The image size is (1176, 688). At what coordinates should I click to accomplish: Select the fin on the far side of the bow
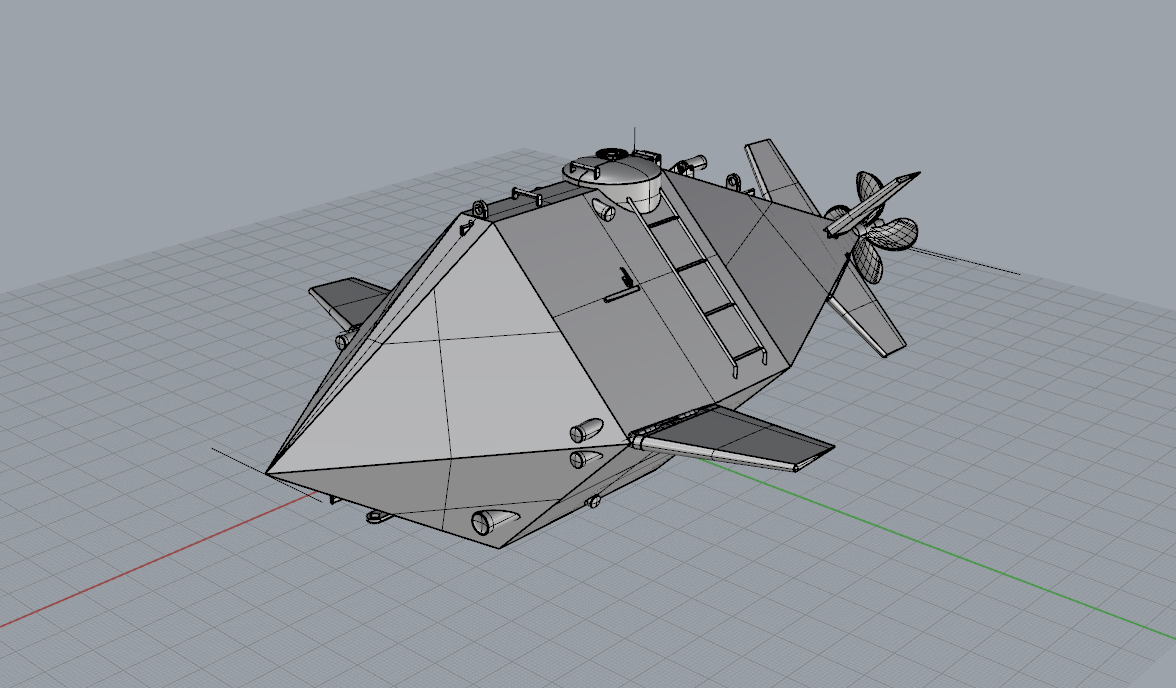[x=350, y=302]
